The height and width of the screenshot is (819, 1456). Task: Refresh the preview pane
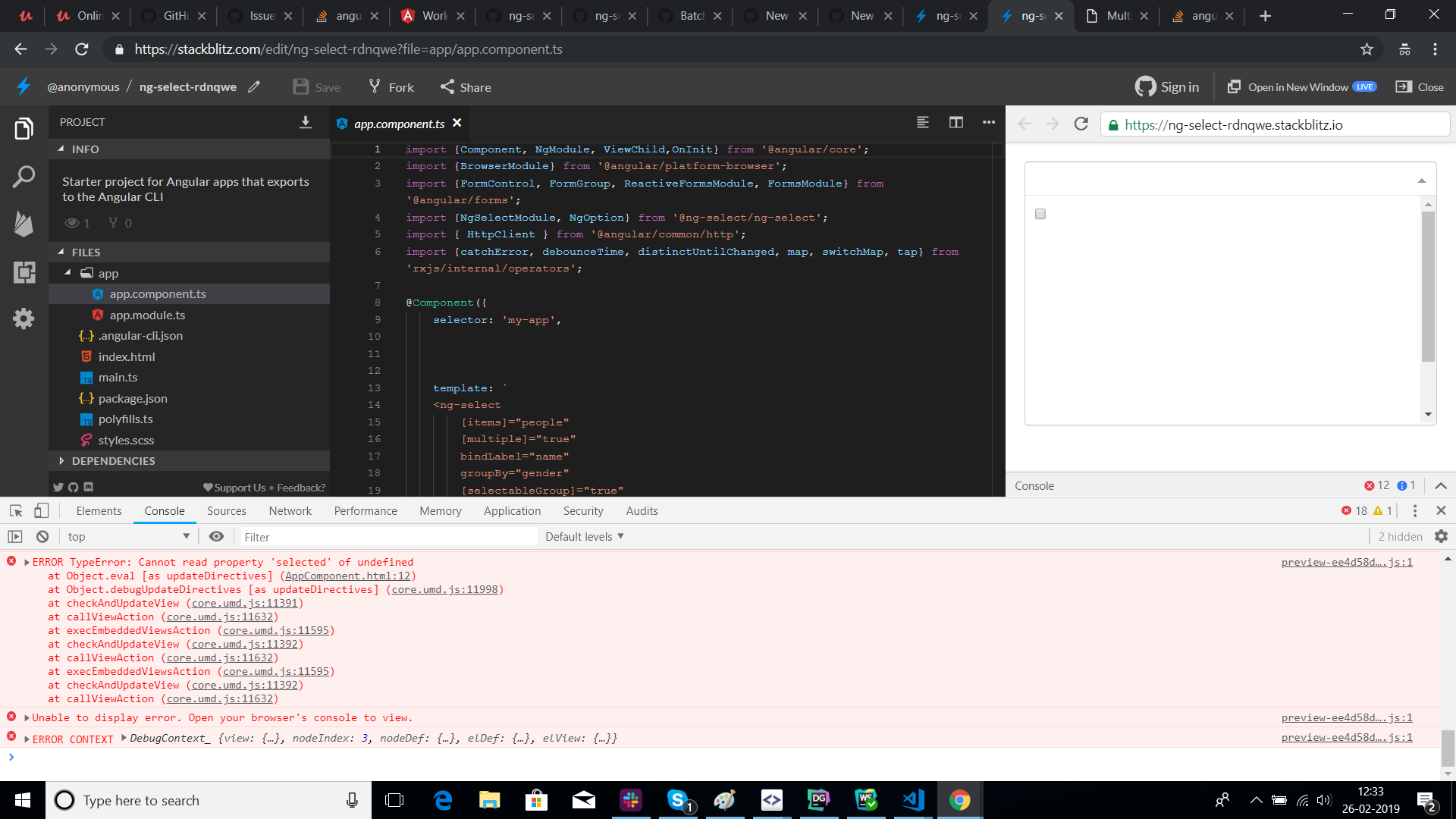(x=1081, y=124)
